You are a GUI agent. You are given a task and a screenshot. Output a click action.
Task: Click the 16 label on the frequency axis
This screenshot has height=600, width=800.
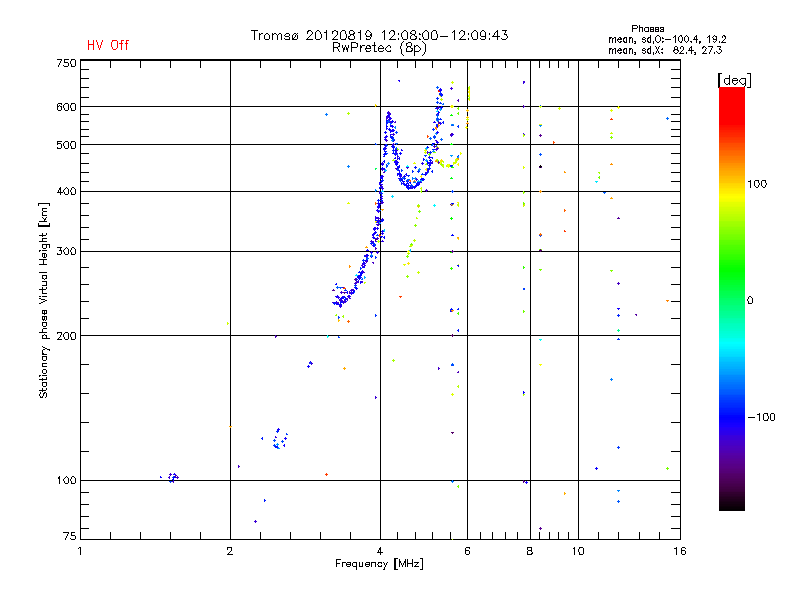click(680, 552)
